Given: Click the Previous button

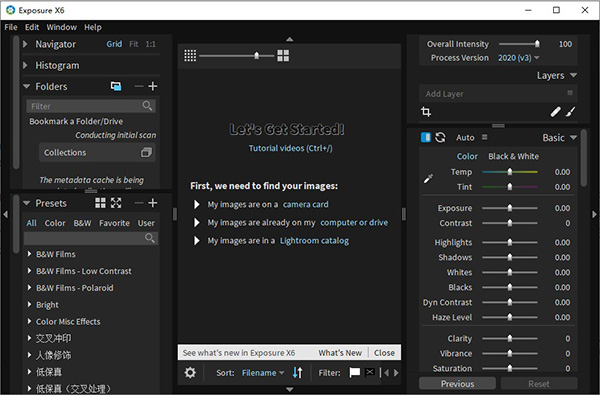Looking at the screenshot, I should [457, 384].
